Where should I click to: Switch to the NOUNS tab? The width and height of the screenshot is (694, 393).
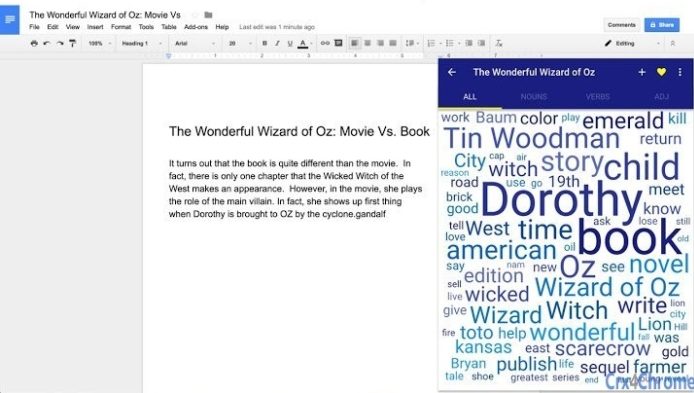(x=534, y=96)
